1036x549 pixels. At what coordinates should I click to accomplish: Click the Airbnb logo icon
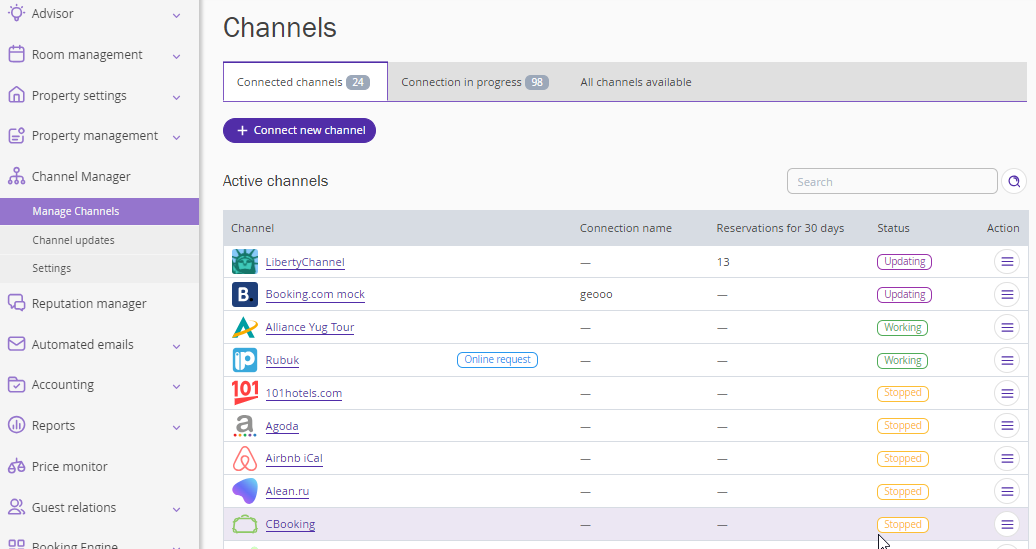coord(244,458)
